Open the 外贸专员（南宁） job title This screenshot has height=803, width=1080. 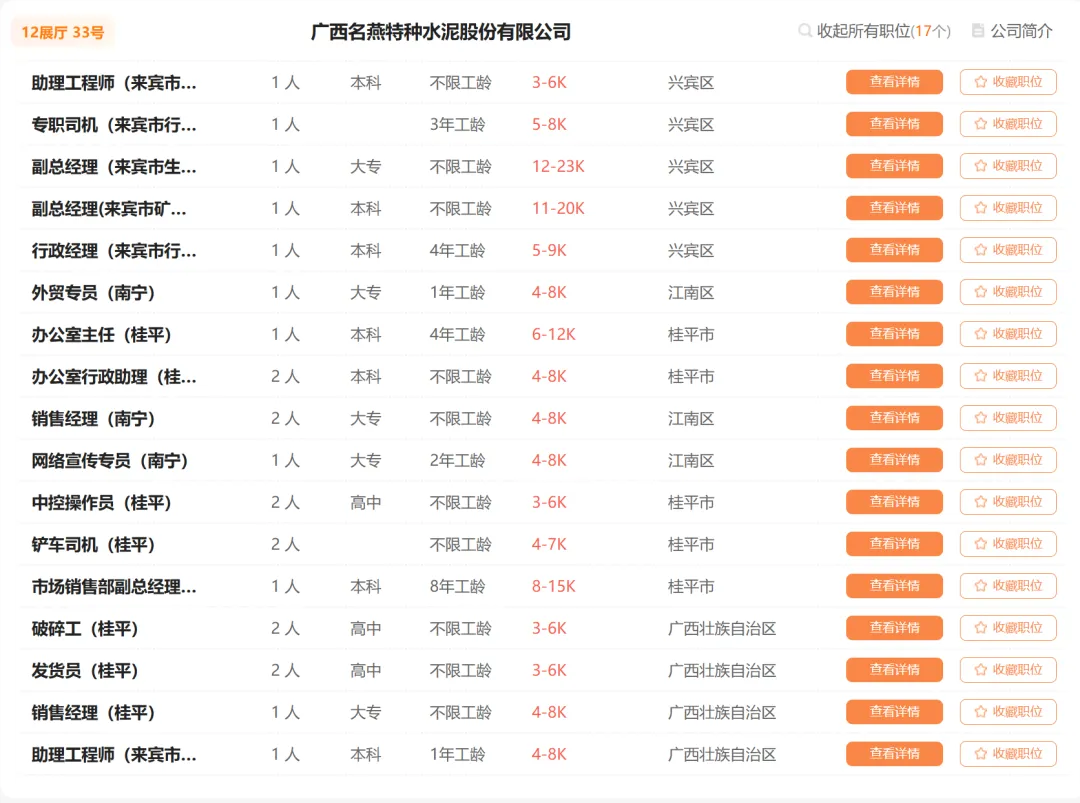(x=93, y=293)
